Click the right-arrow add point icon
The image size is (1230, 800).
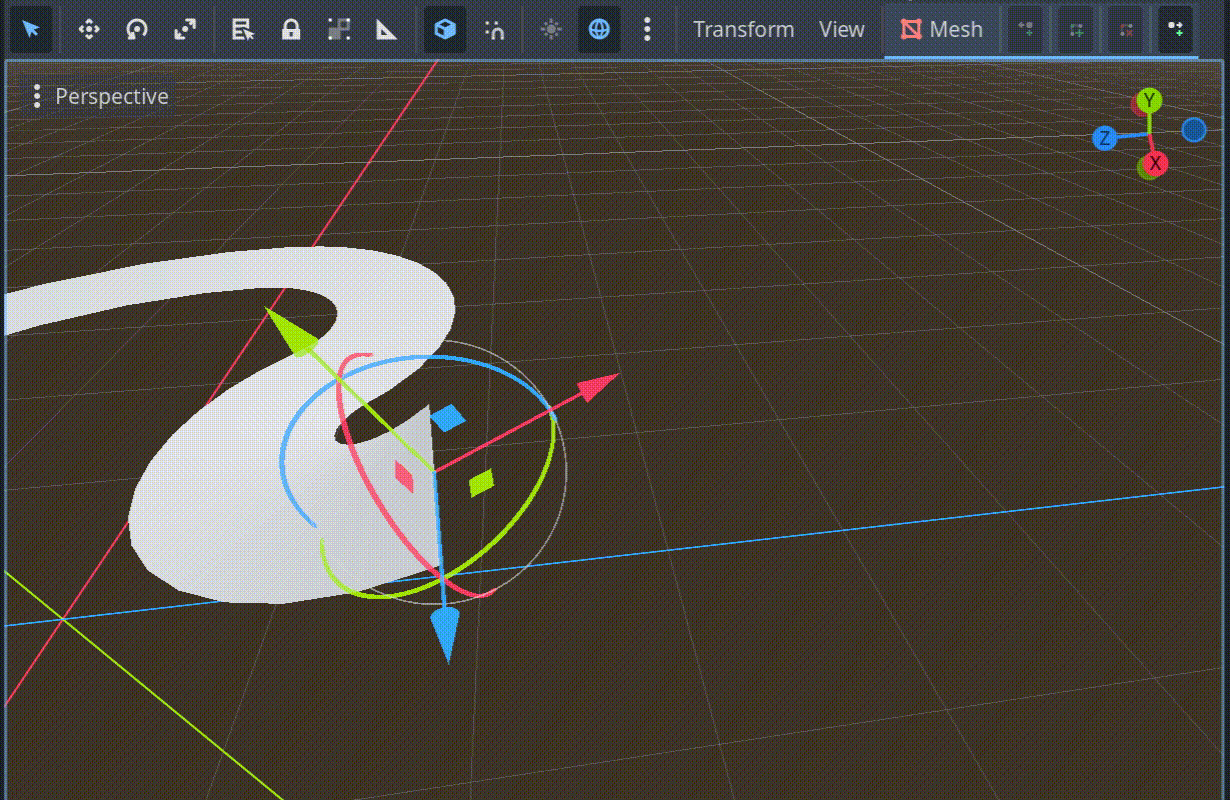click(1176, 29)
